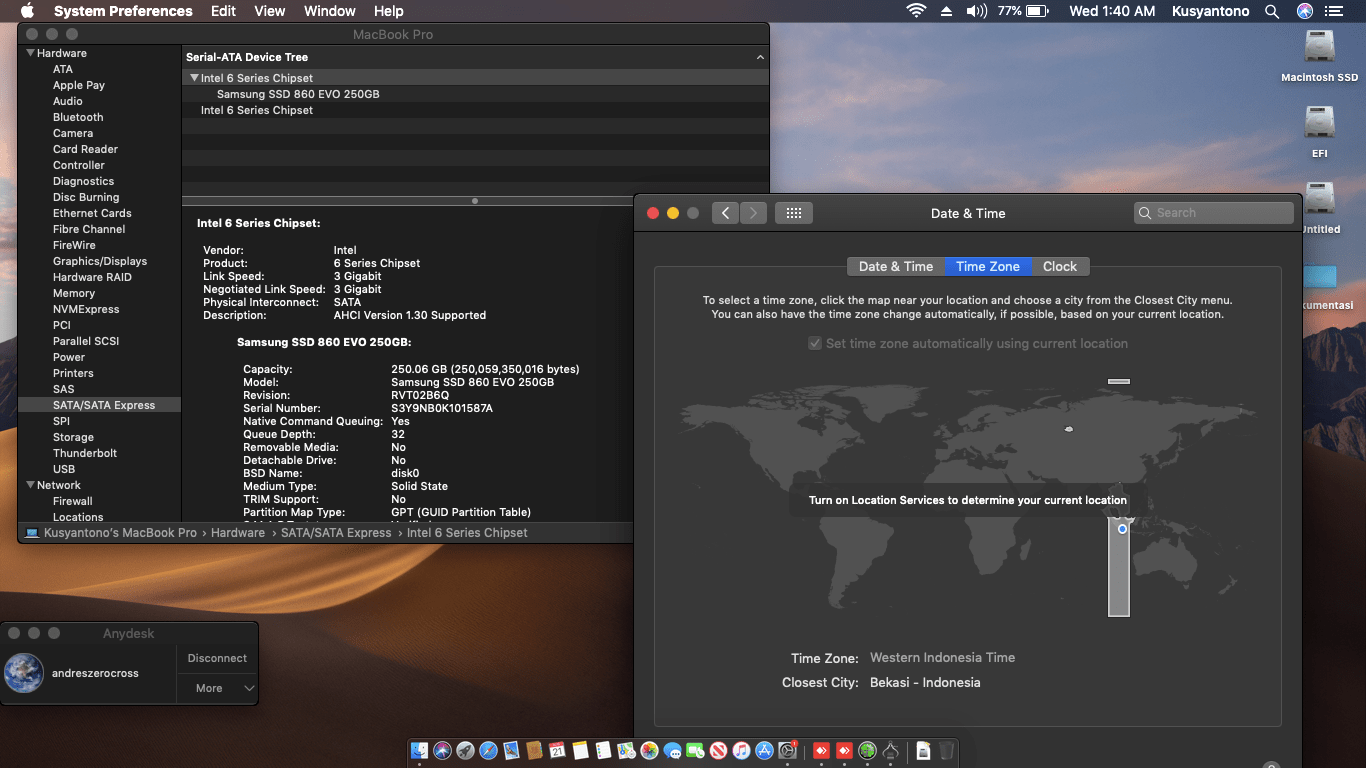
Task: Open volume control in menu bar
Action: click(x=977, y=11)
